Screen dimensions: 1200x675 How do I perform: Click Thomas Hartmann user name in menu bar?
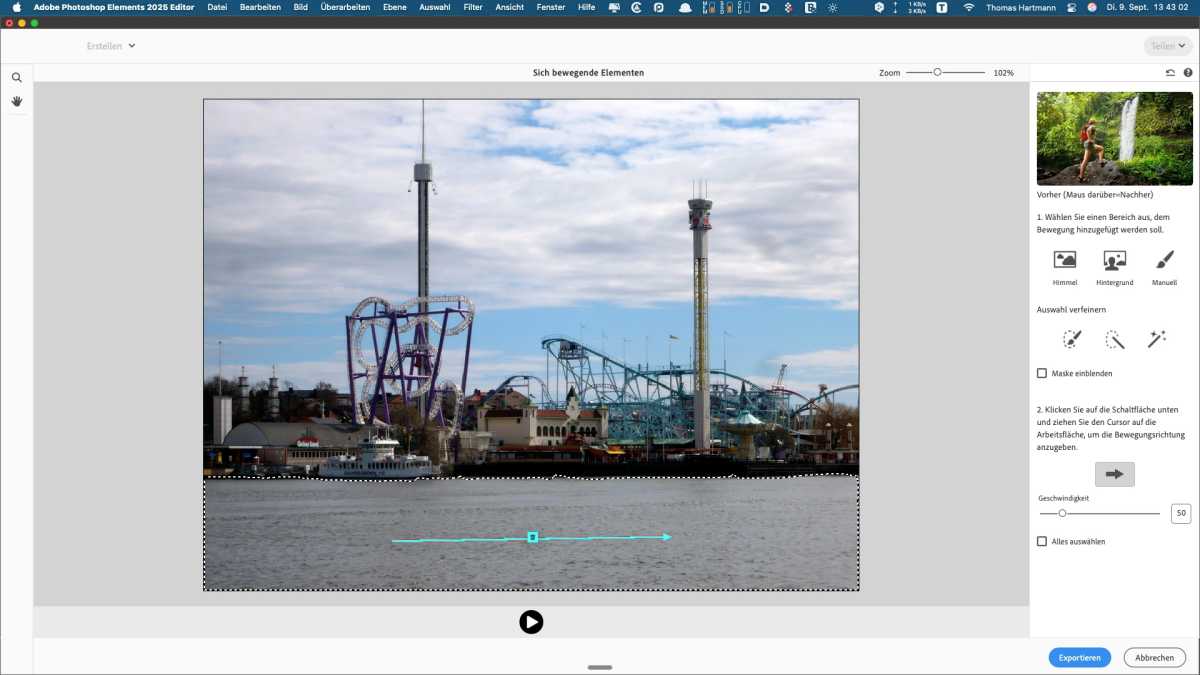1019,7
